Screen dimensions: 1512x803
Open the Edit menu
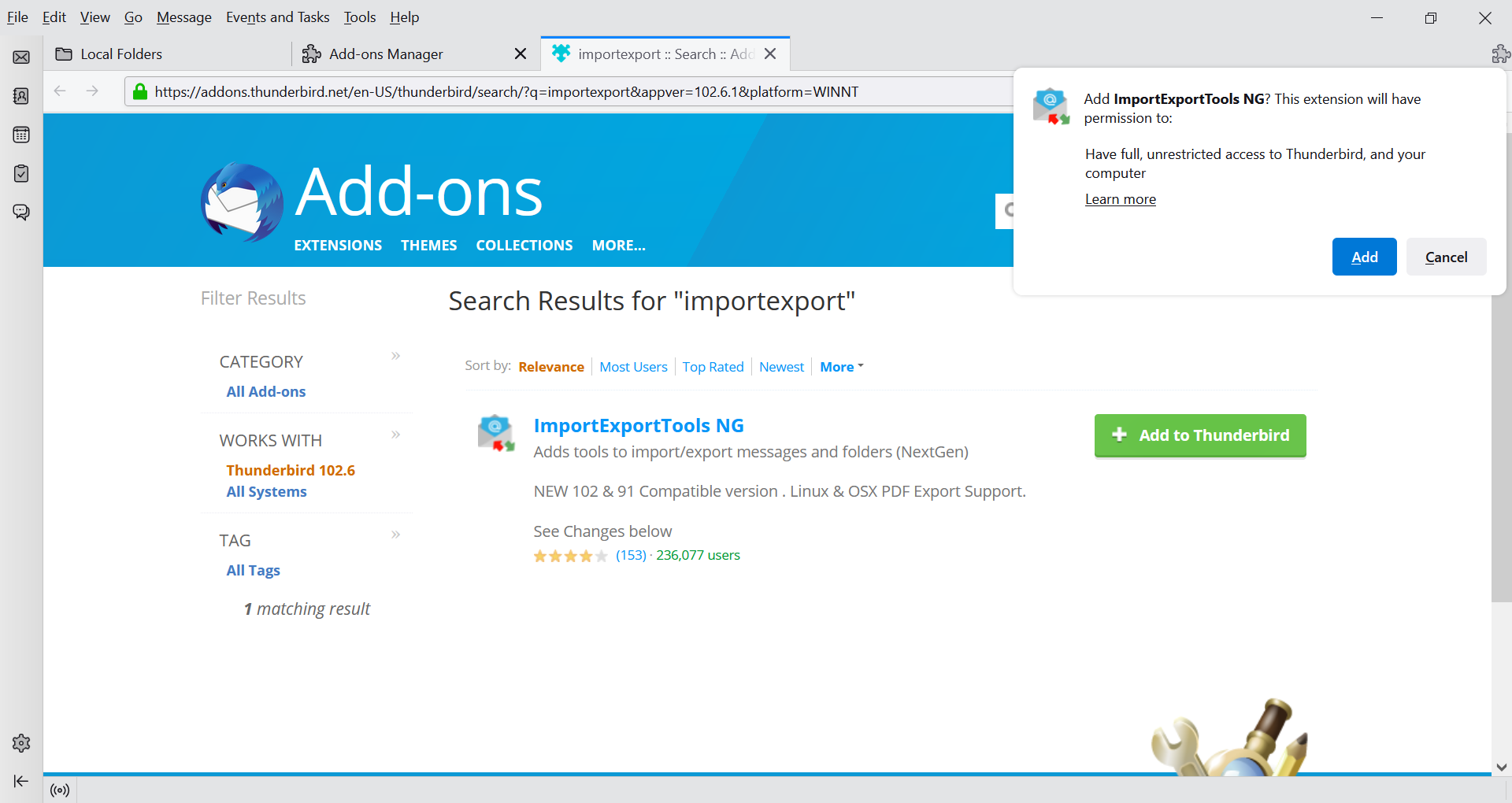click(x=54, y=17)
